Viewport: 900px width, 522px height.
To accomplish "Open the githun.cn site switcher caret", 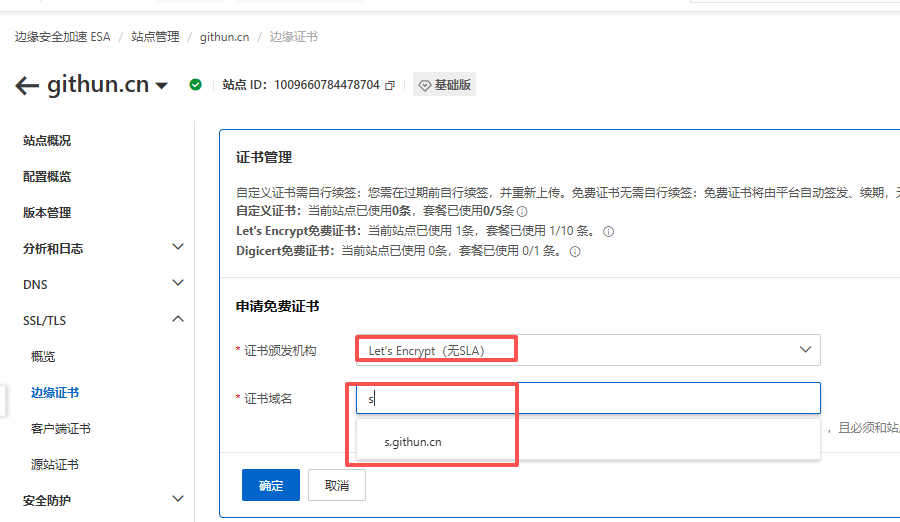I will pyautogui.click(x=162, y=86).
